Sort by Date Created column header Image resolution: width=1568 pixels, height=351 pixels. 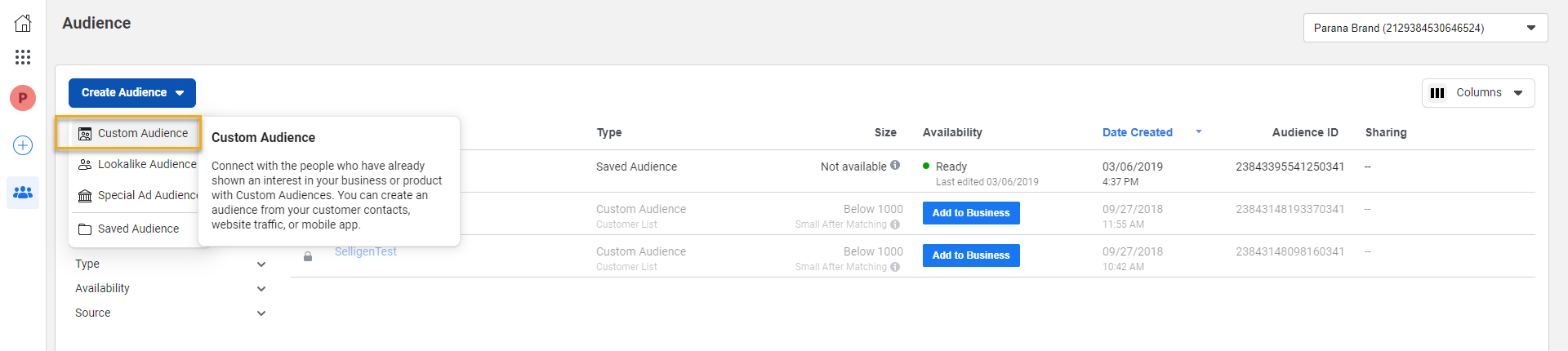point(1137,132)
